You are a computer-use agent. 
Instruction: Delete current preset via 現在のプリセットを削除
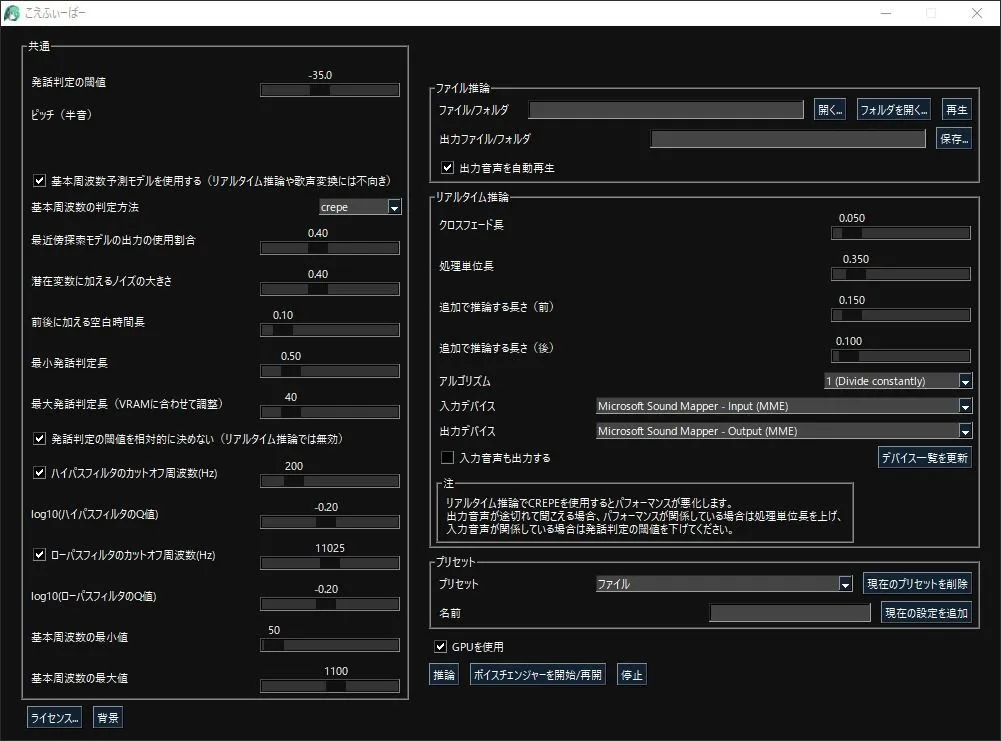coord(918,583)
